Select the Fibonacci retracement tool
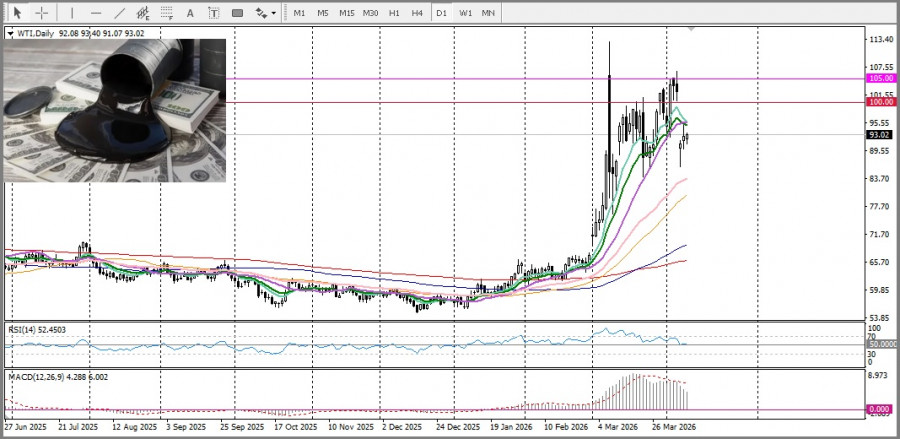The width and height of the screenshot is (900, 439). [168, 13]
